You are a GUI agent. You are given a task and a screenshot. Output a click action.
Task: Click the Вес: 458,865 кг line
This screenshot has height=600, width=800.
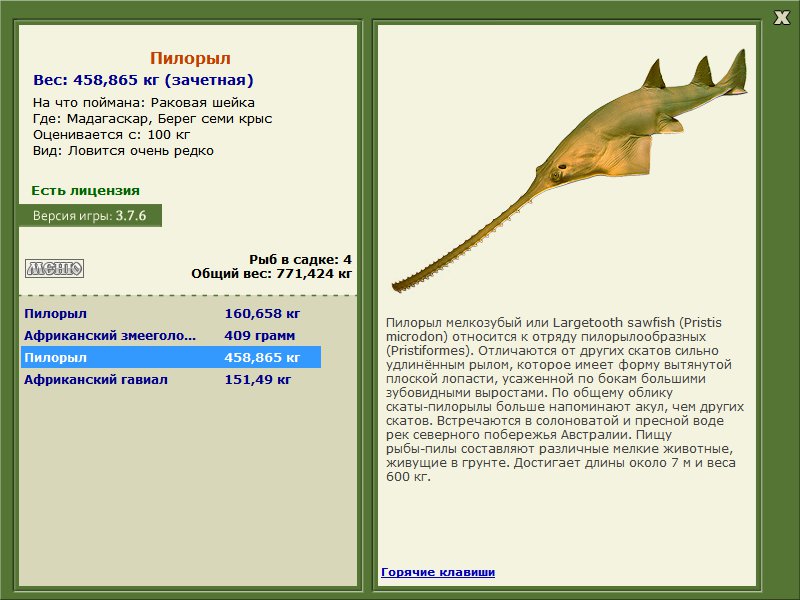click(x=143, y=80)
